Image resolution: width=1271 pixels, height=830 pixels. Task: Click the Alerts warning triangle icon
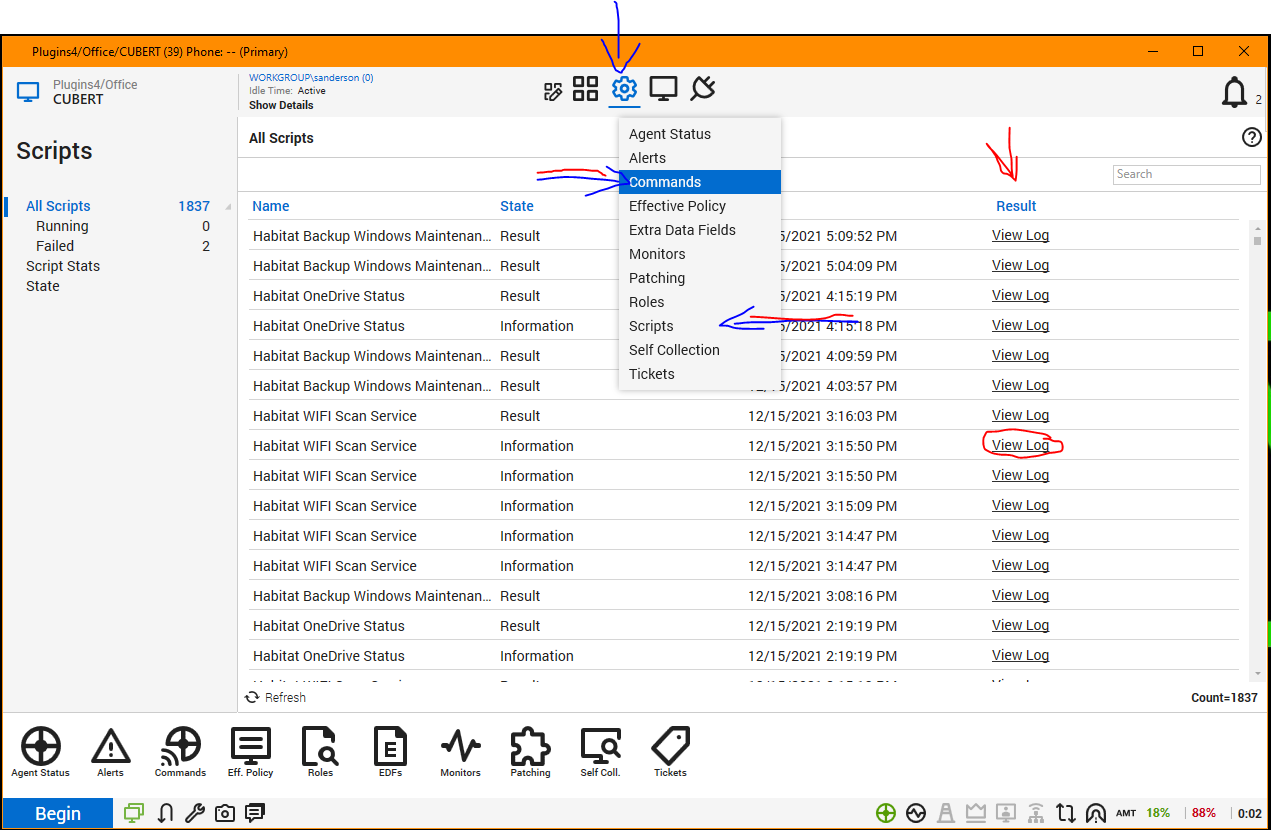pyautogui.click(x=111, y=752)
